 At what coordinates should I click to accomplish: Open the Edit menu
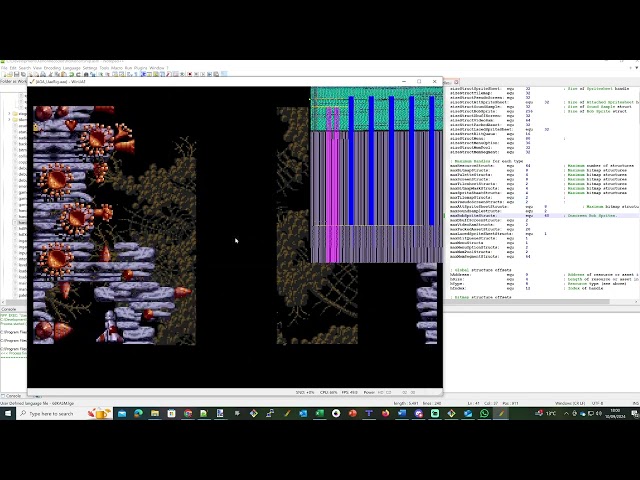tap(13, 68)
